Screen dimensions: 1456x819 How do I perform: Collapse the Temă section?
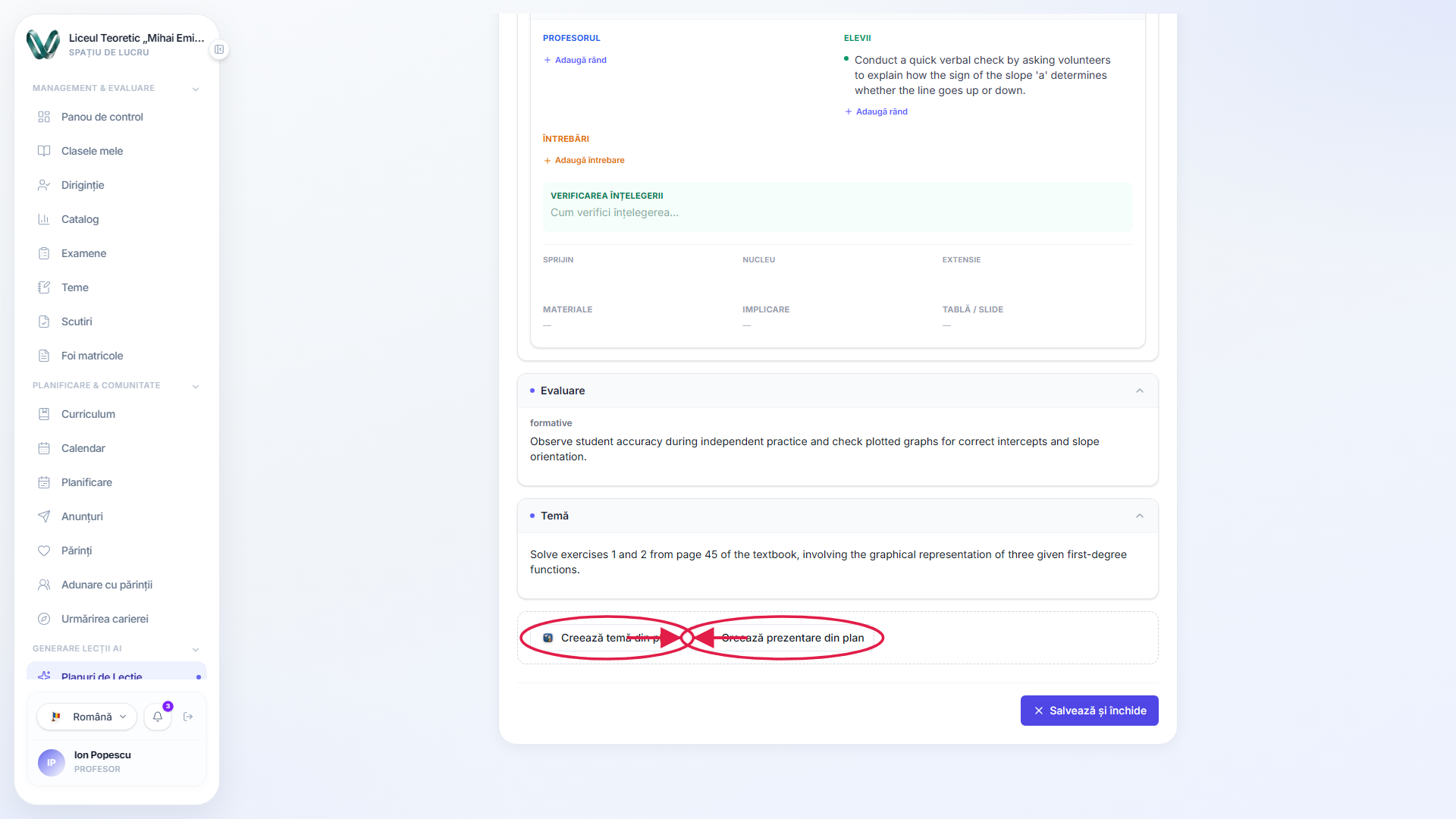[1139, 516]
